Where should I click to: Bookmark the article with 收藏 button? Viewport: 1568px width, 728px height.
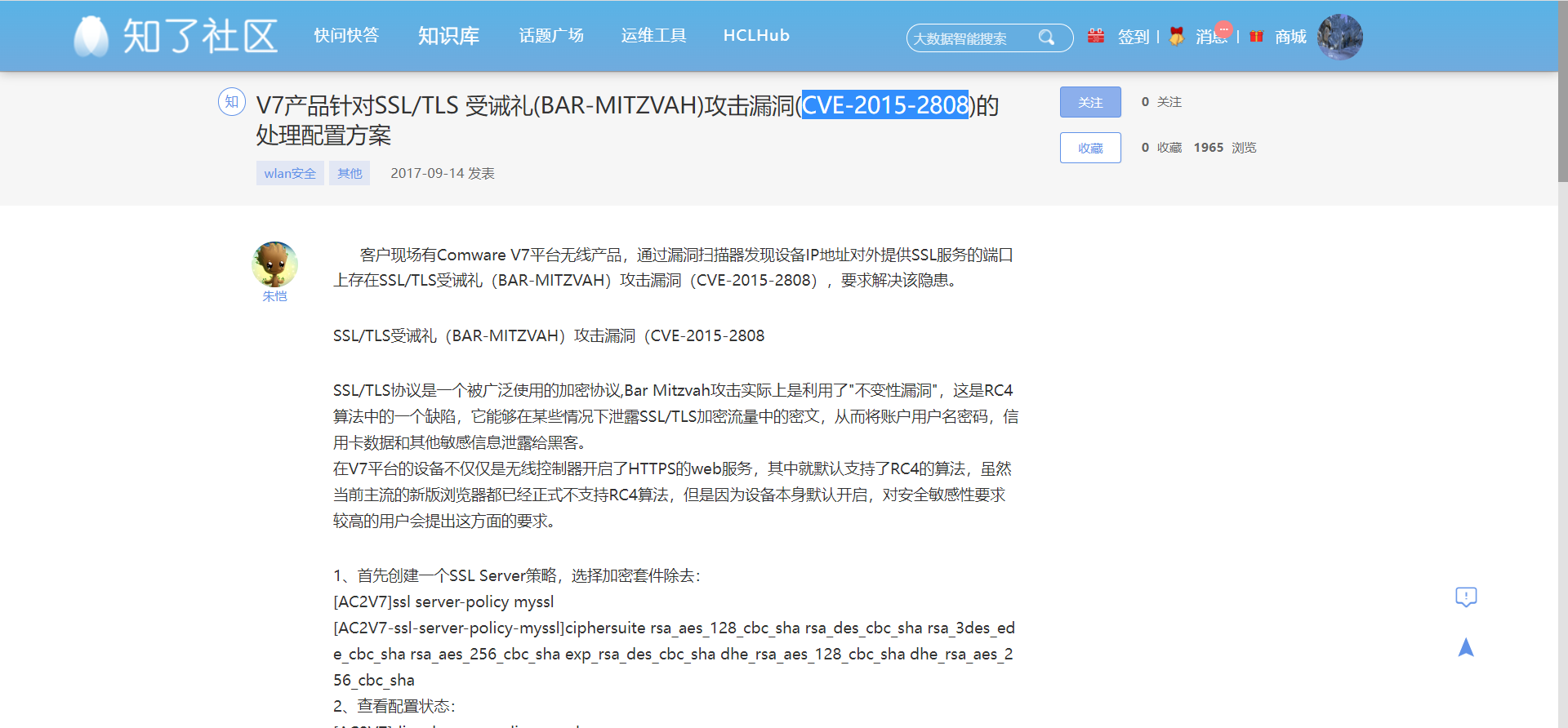click(x=1090, y=148)
